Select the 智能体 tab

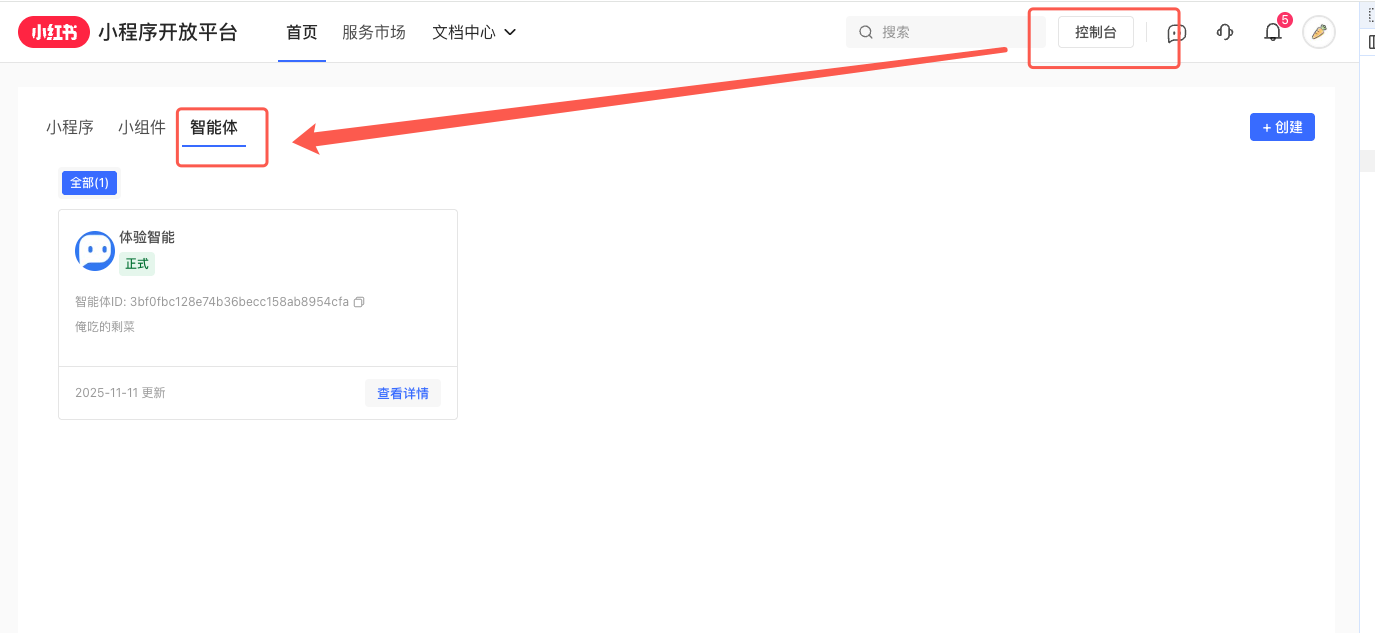pos(214,127)
